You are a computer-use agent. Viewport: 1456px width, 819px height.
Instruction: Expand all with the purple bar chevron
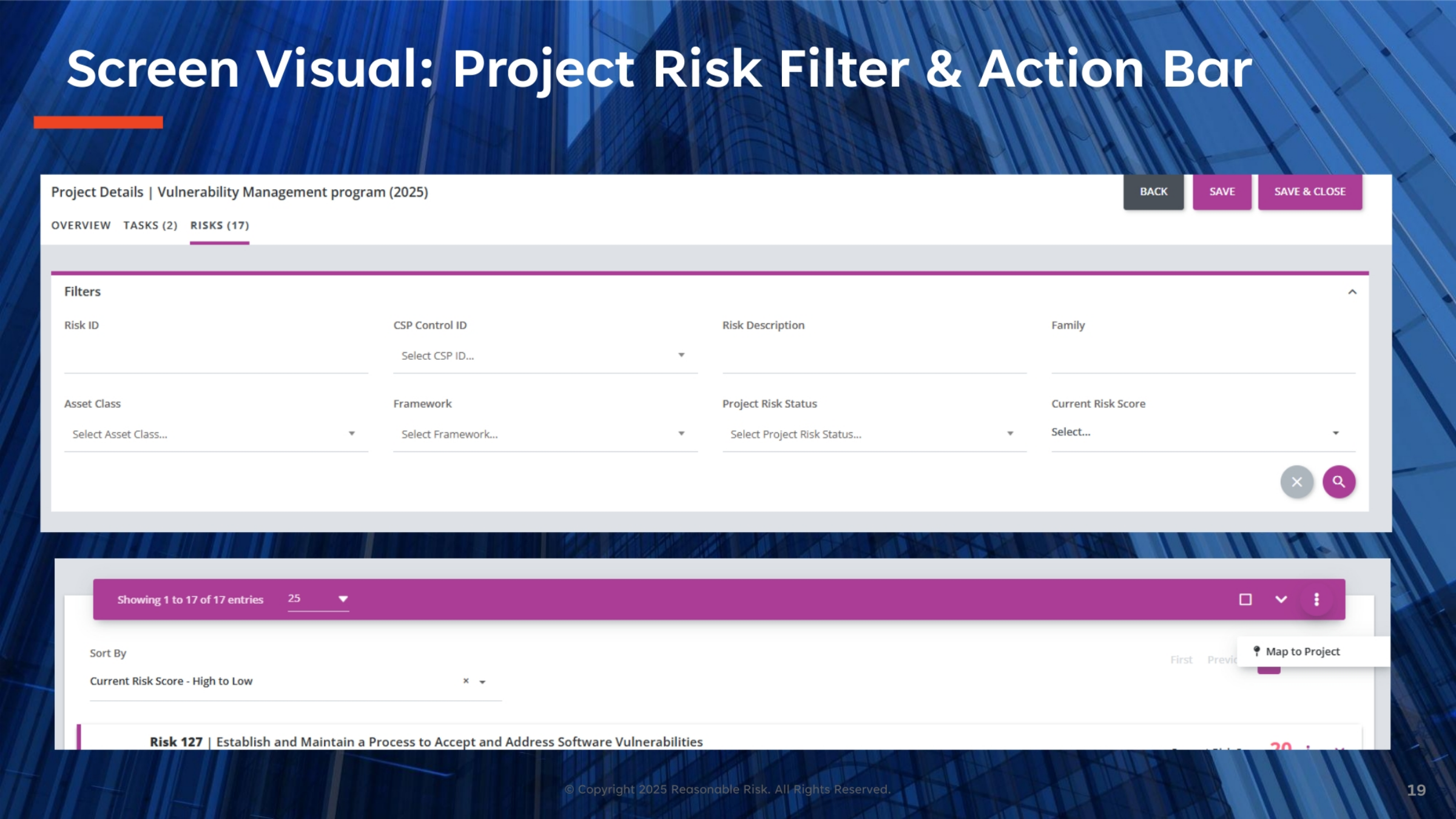pyautogui.click(x=1281, y=599)
